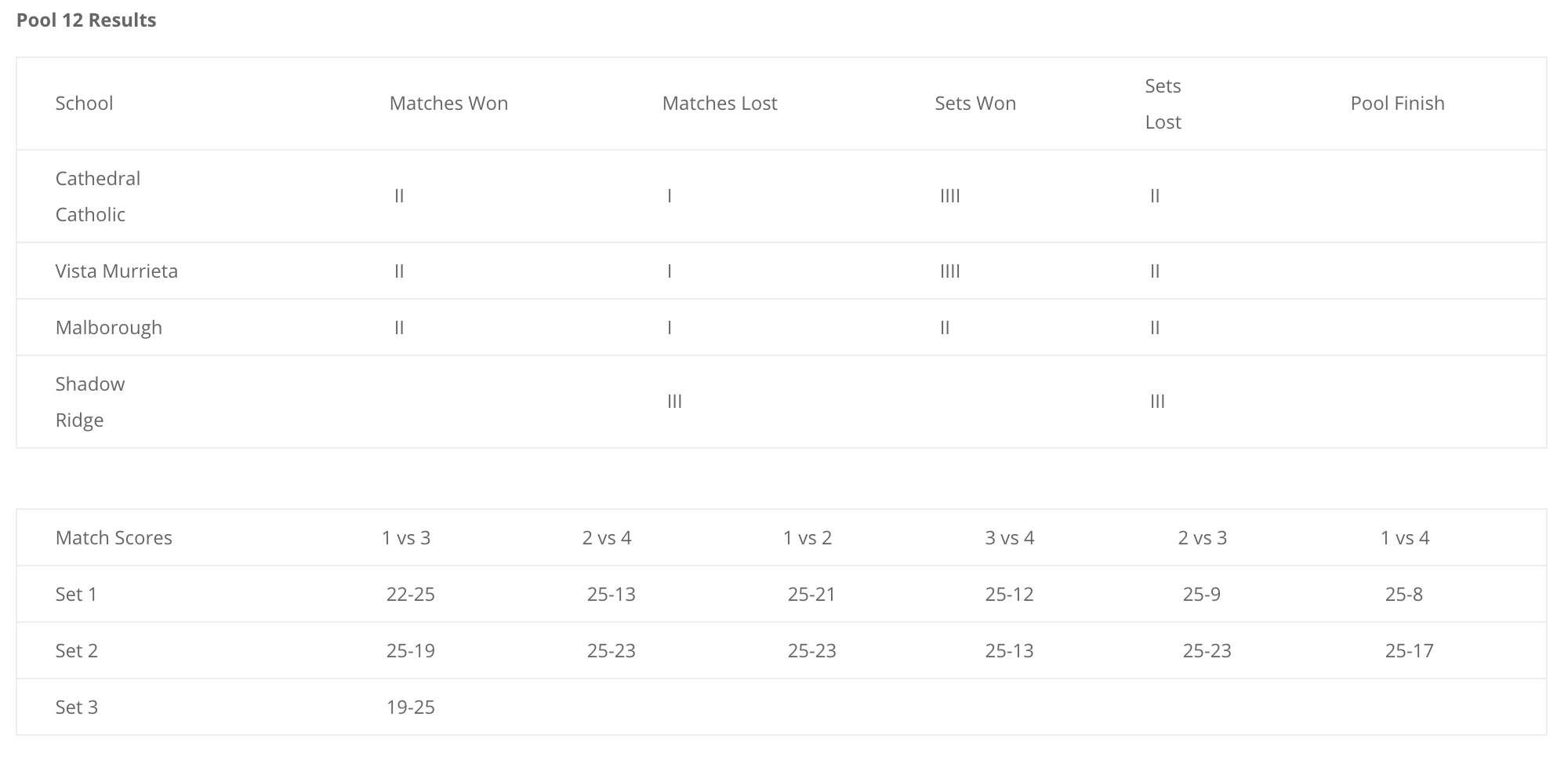Select the Vista Murrieta row name
The width and height of the screenshot is (1568, 764).
117,271
